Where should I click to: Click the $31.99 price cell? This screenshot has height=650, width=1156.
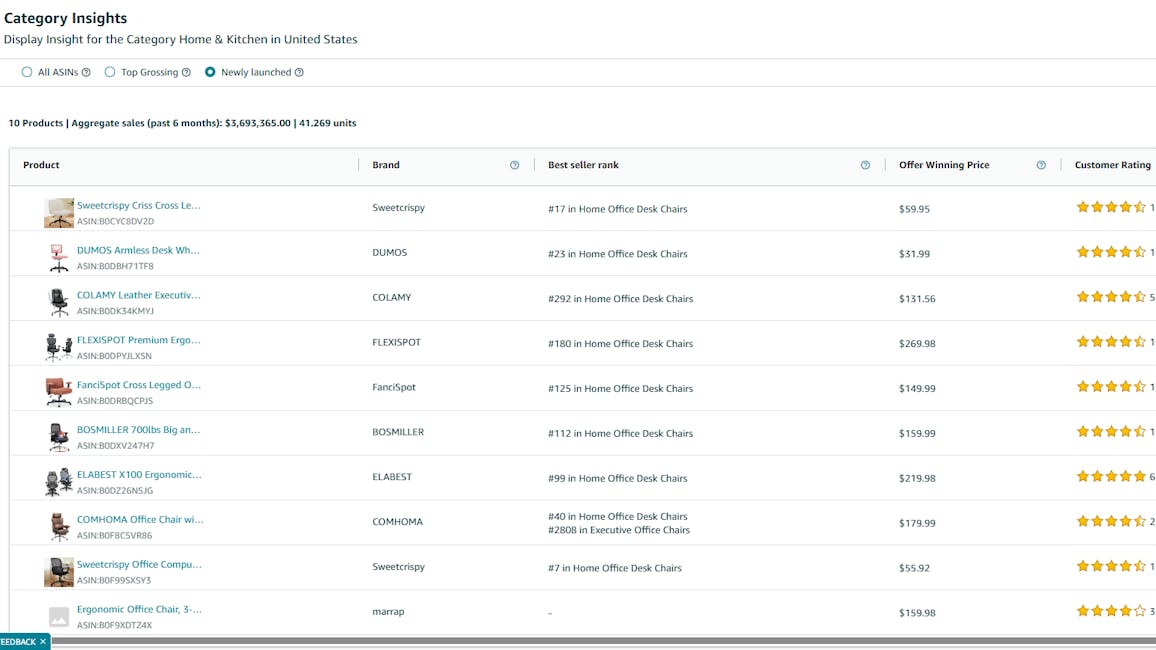click(914, 254)
